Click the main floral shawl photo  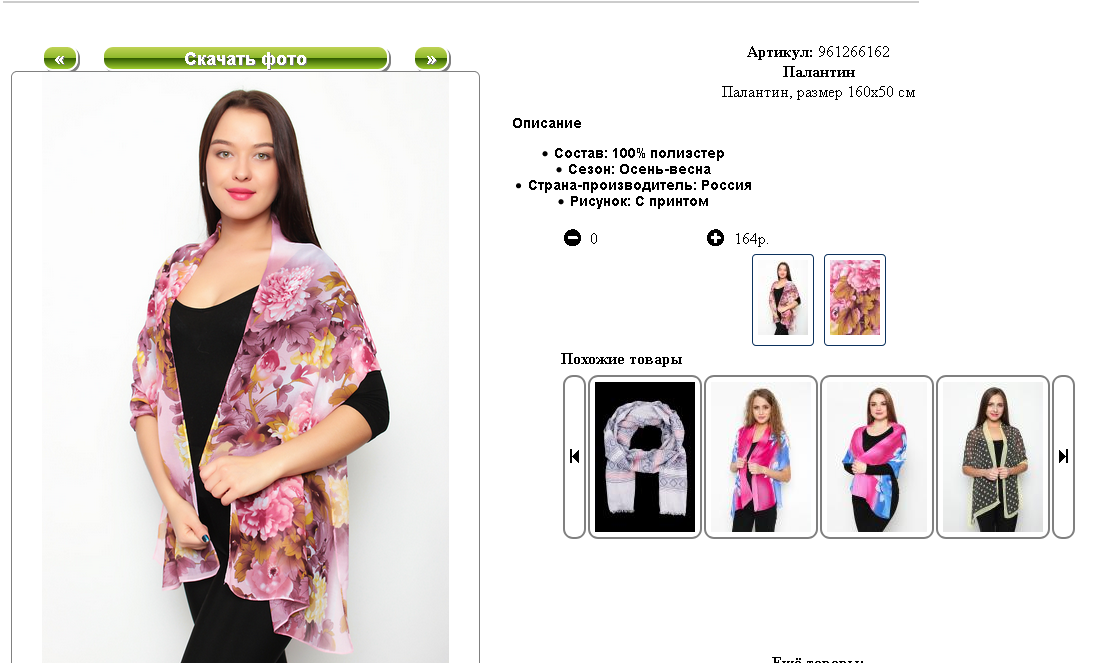[246, 369]
